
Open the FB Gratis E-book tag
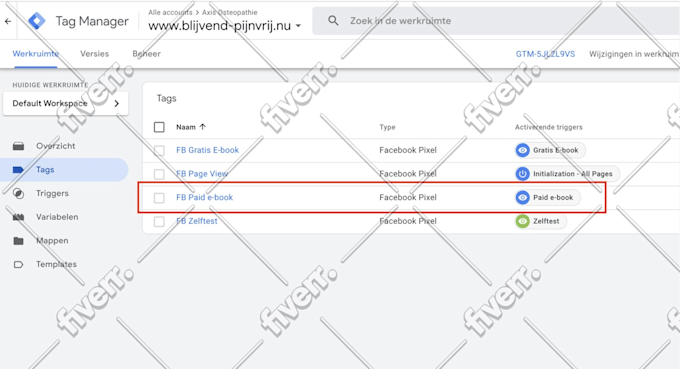[207, 150]
